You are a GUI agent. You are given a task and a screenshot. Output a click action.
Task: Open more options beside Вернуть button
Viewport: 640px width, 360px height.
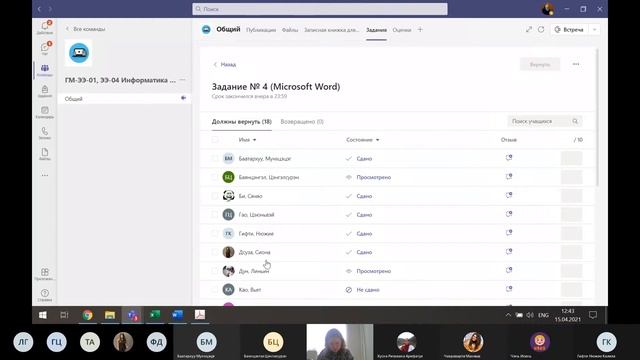576,64
